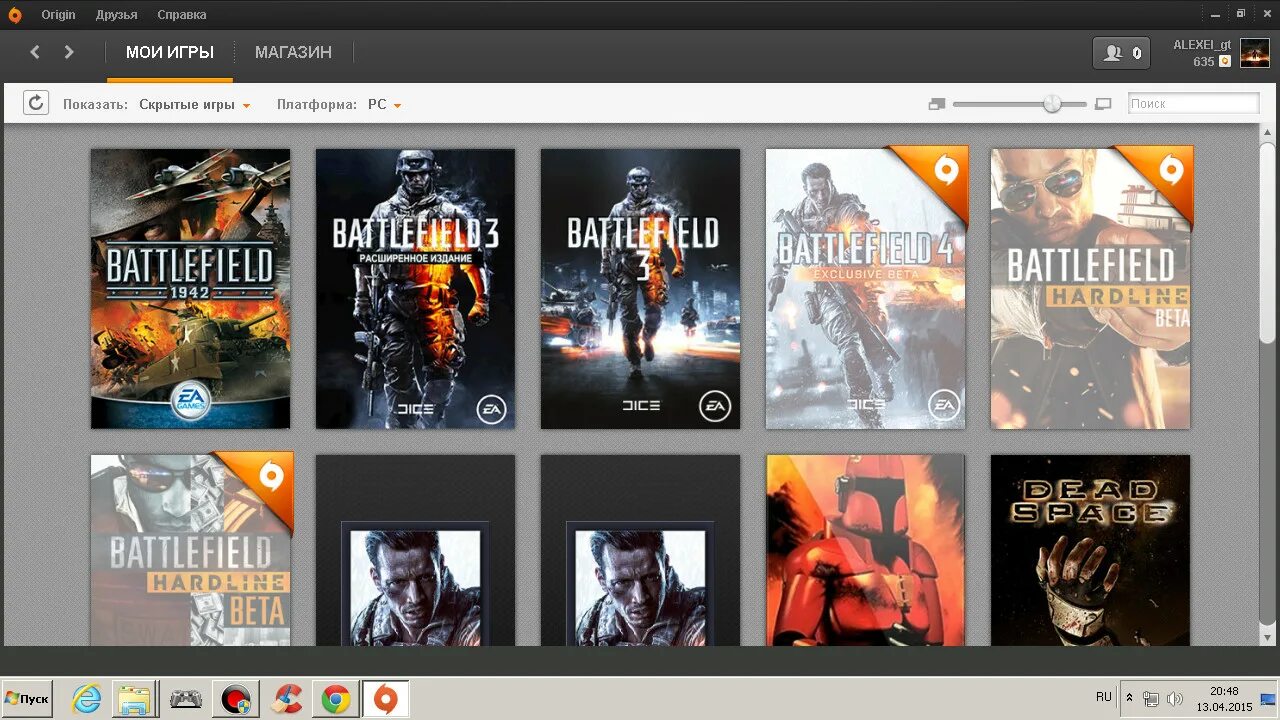Image resolution: width=1280 pixels, height=720 pixels.
Task: Open Windows Explorer folder in taskbar
Action: (132, 699)
